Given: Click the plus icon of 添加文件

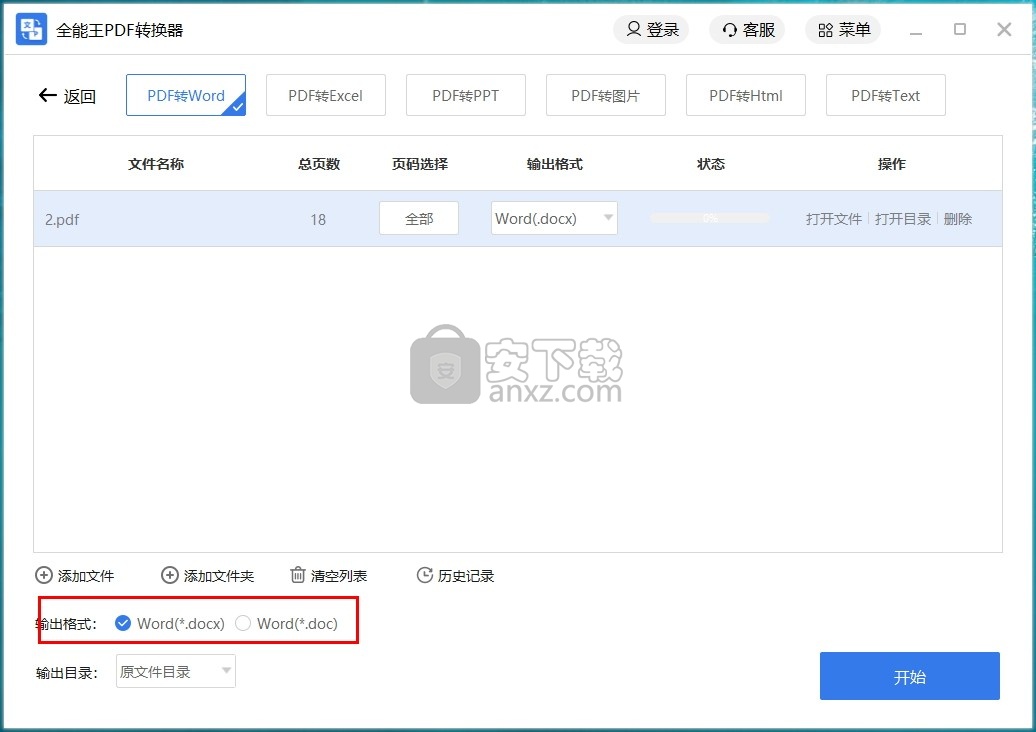Looking at the screenshot, I should coord(44,575).
